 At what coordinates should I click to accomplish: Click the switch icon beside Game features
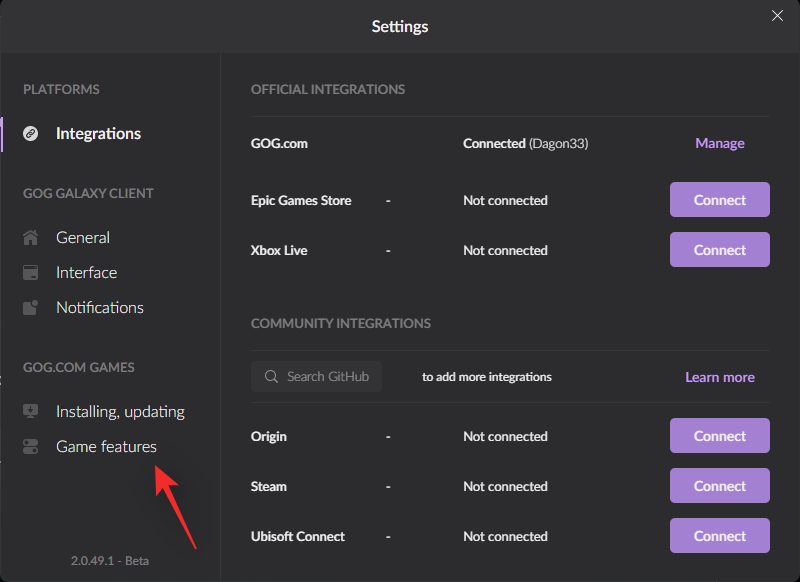31,447
